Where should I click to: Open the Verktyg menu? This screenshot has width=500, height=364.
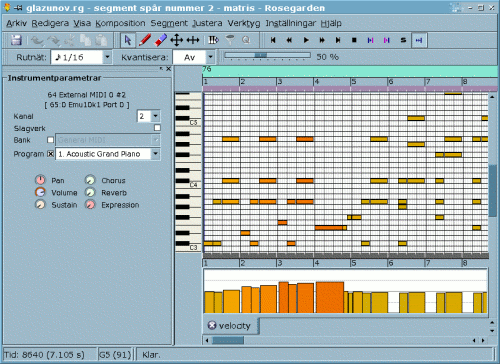pyautogui.click(x=244, y=23)
